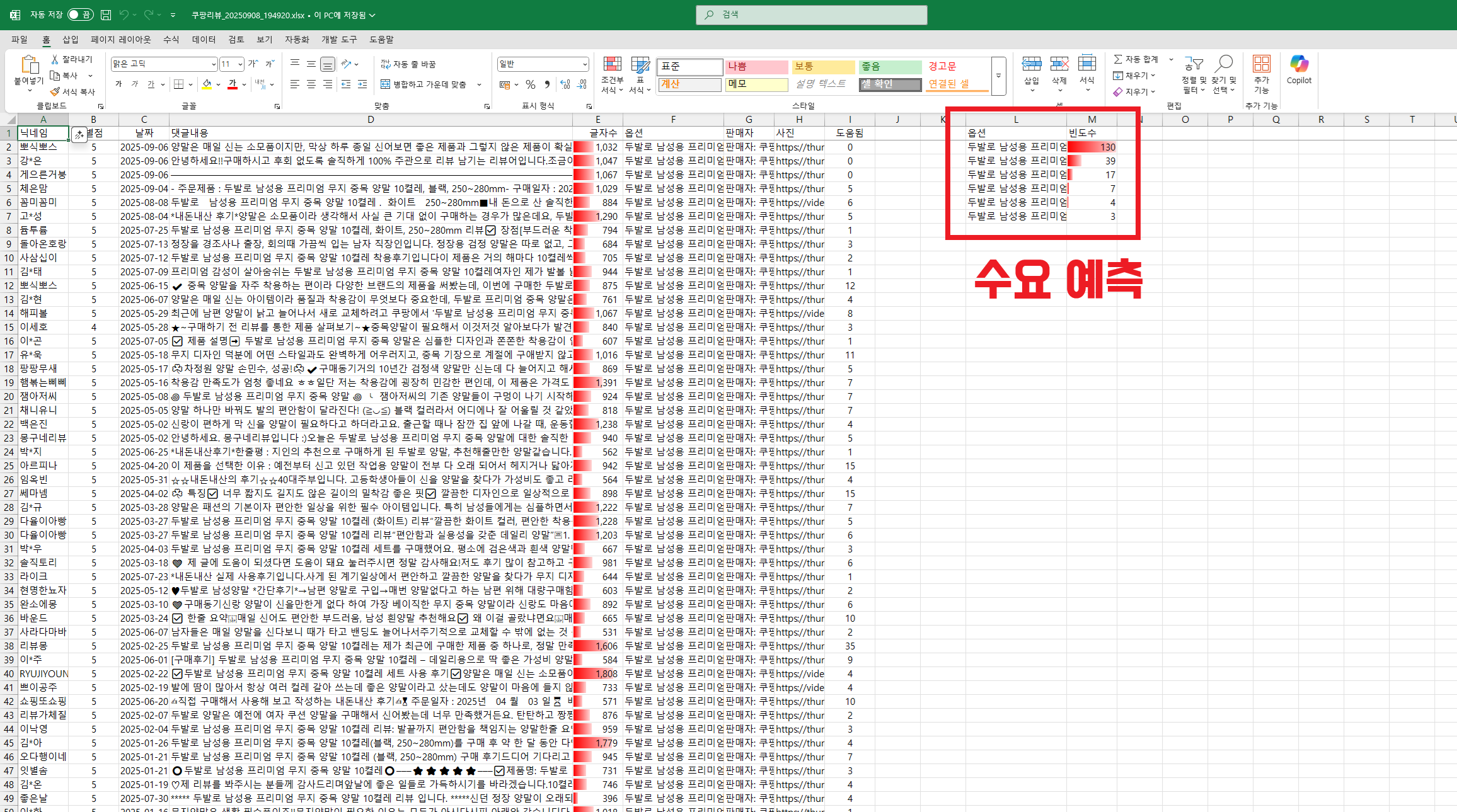This screenshot has width=1457, height=812.
Task: Open the 수식 ribbon tab
Action: pyautogui.click(x=171, y=40)
